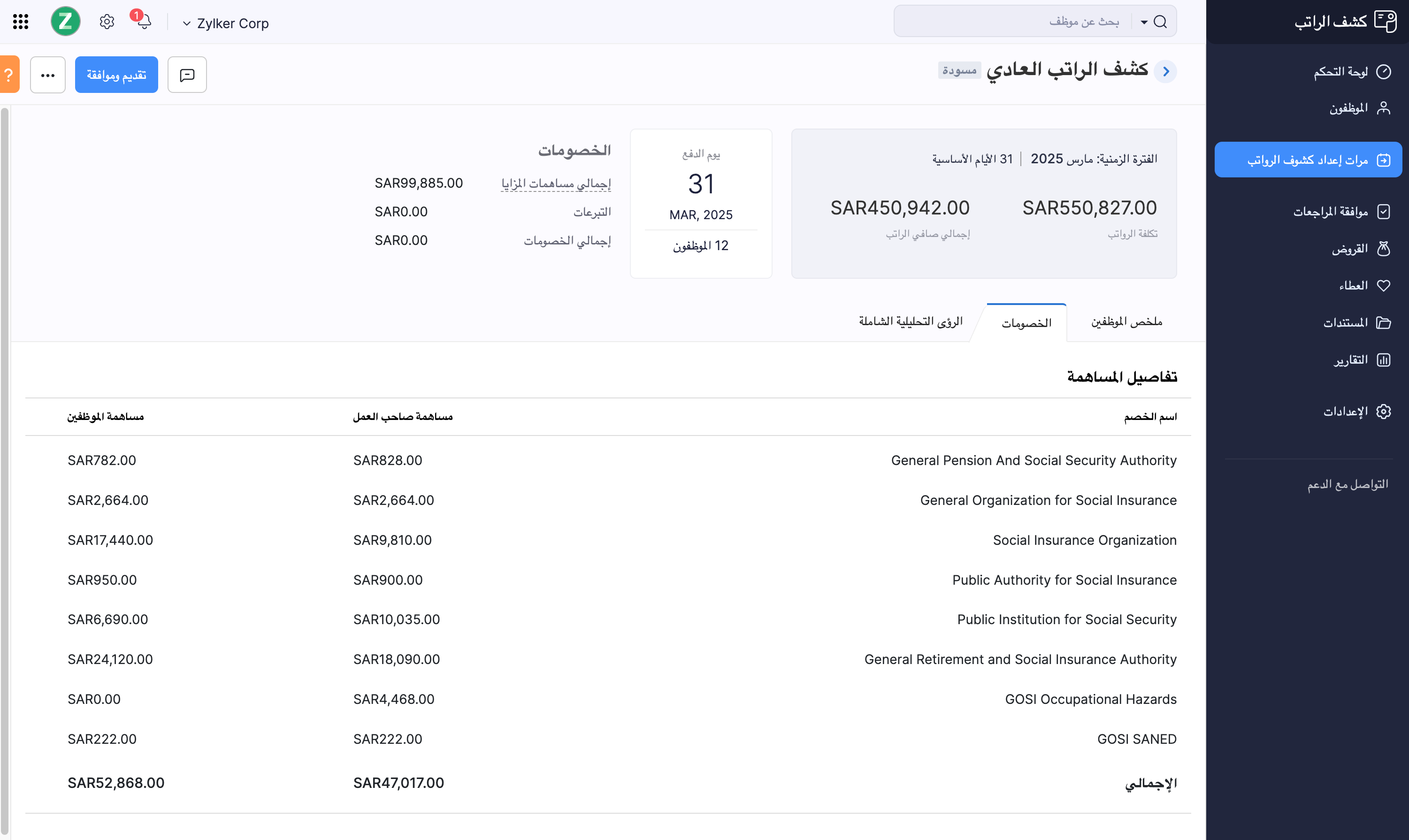Select the القروض loans sidebar icon

pyautogui.click(x=1385, y=249)
